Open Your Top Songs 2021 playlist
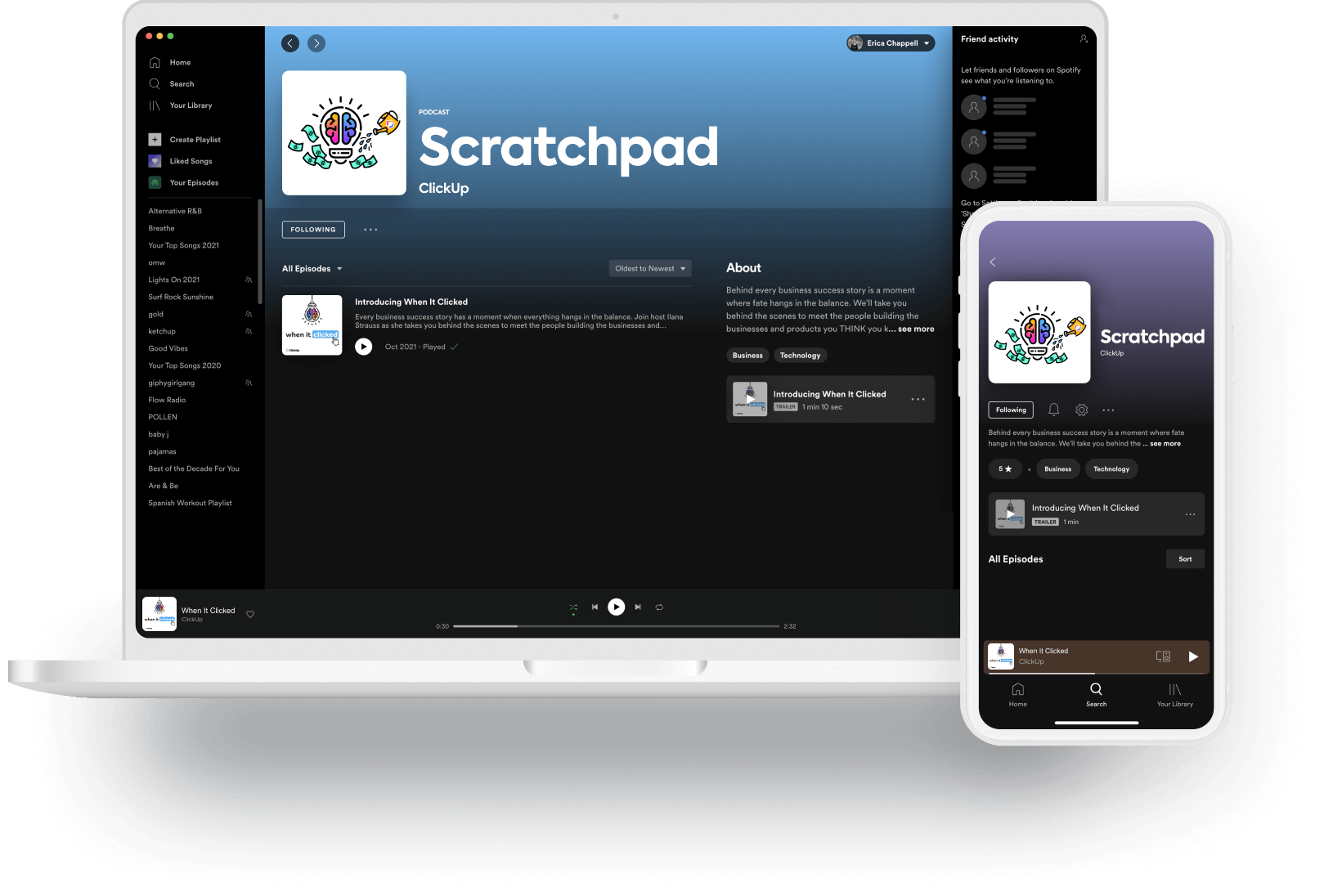 click(x=183, y=245)
